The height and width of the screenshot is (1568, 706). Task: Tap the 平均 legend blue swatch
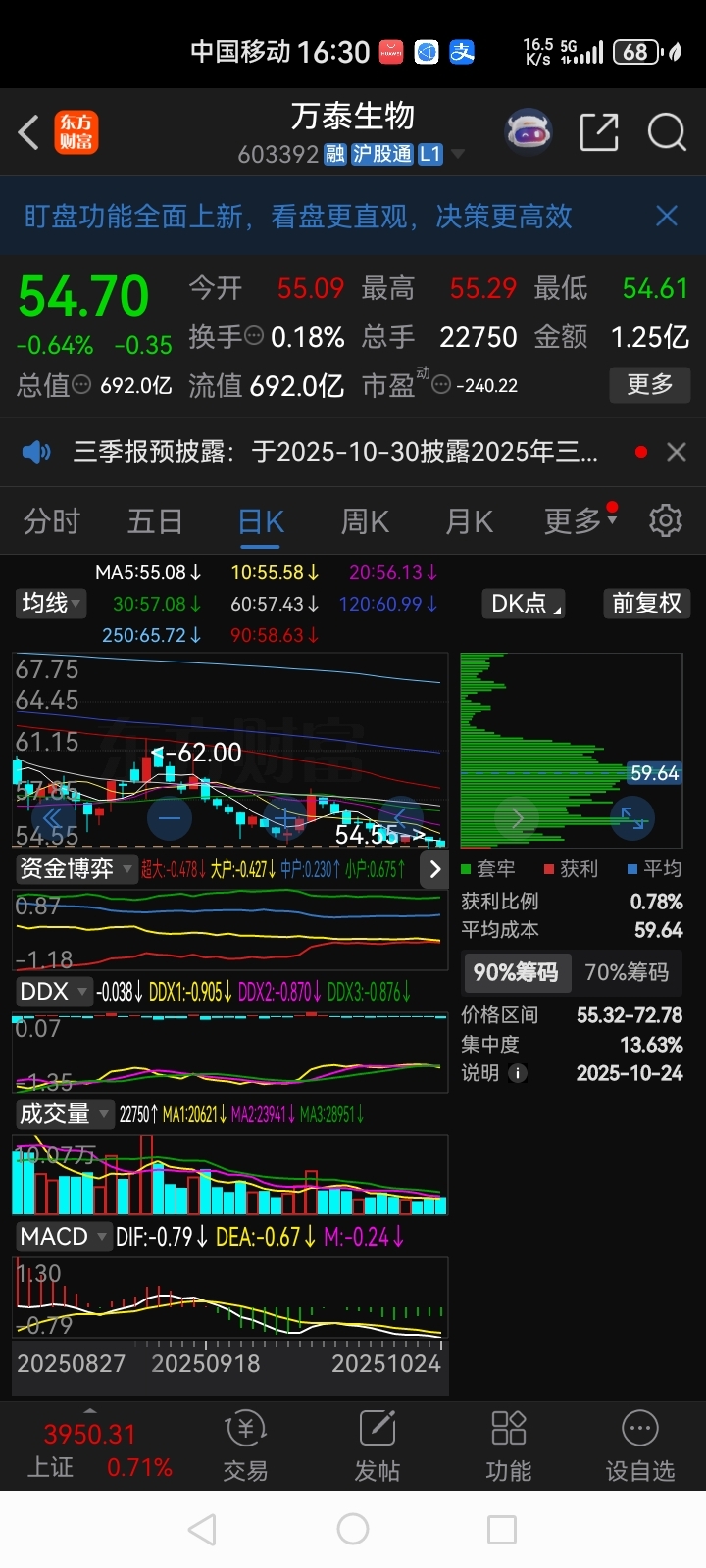pyautogui.click(x=633, y=869)
